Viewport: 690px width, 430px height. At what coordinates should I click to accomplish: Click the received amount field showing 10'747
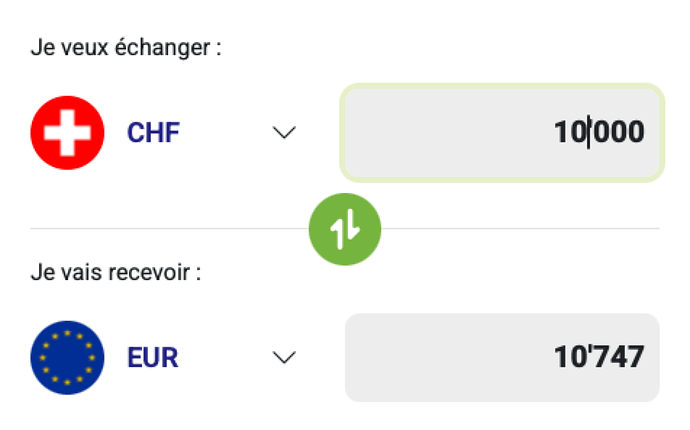tap(501, 357)
